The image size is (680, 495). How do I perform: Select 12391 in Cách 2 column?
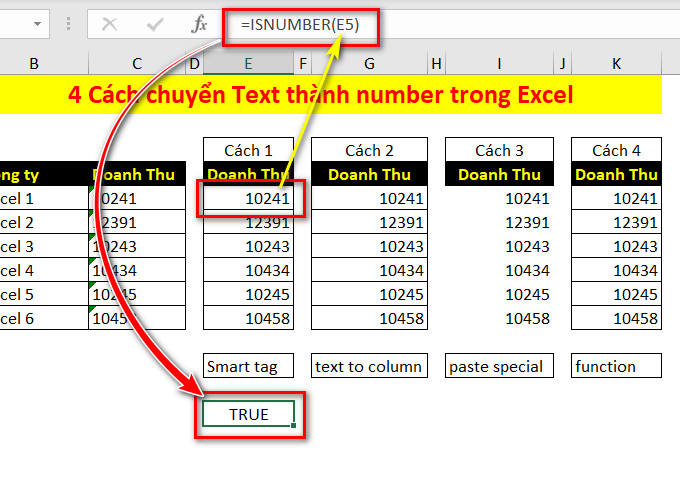[369, 223]
